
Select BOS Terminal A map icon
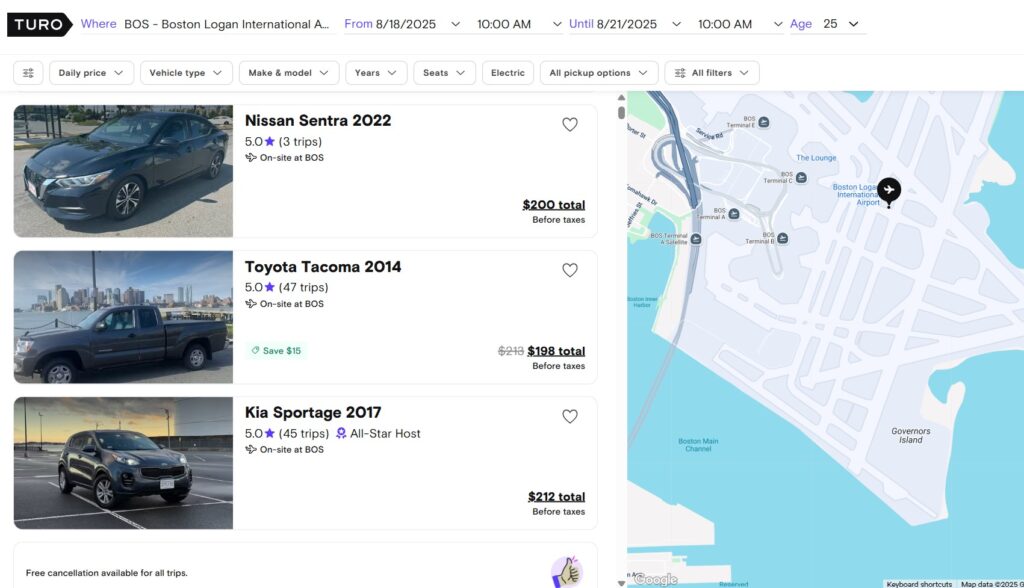(x=734, y=213)
